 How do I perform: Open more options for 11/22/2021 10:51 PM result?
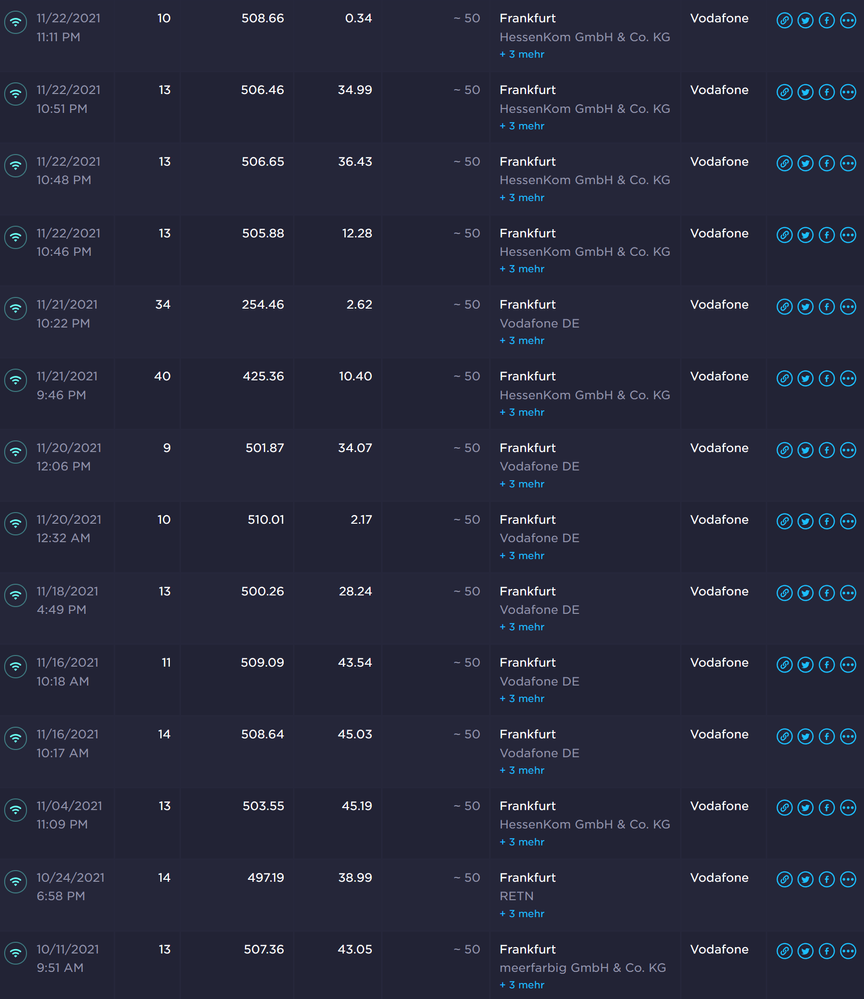pos(848,92)
